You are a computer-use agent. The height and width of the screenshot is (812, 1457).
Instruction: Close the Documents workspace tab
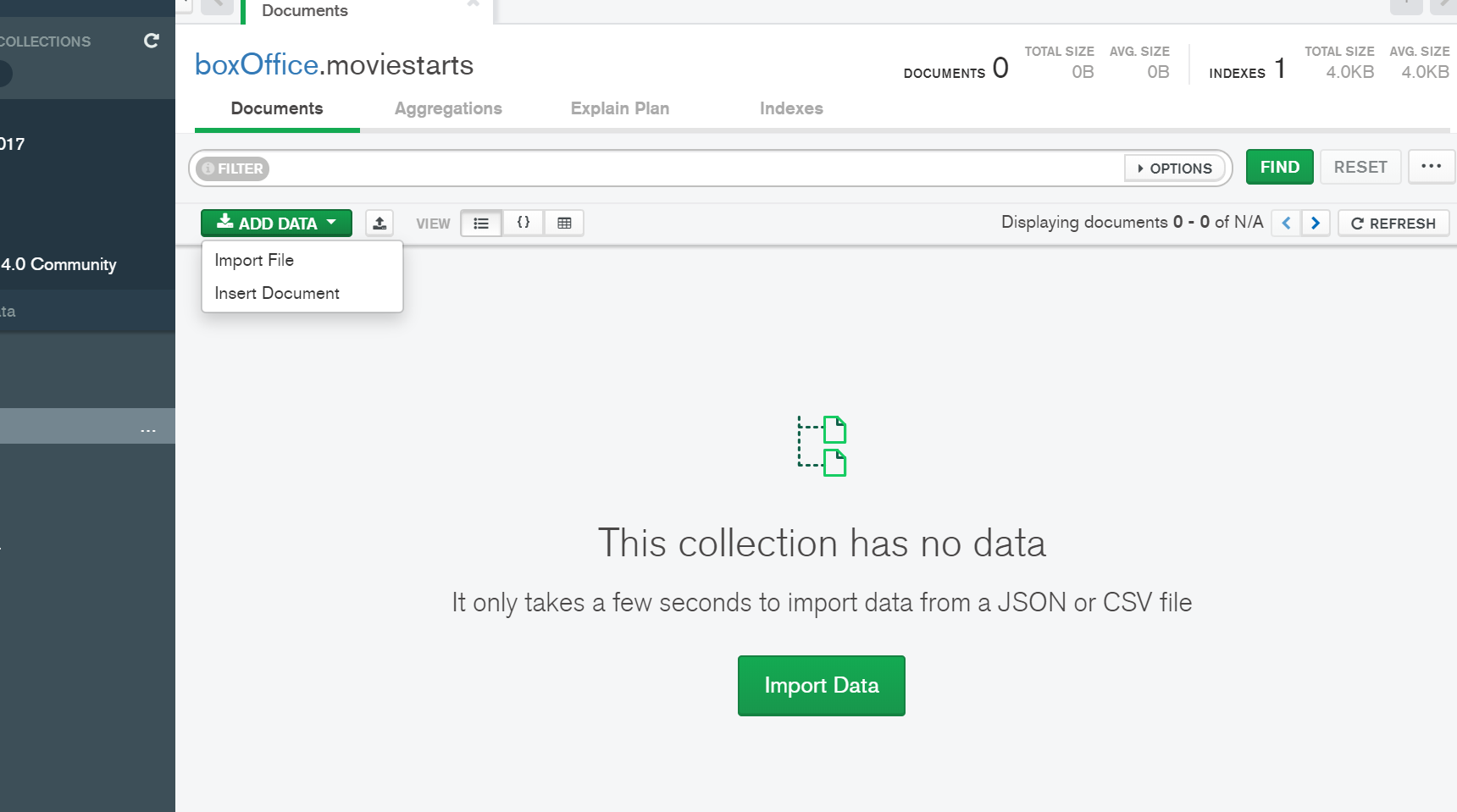tap(474, 4)
